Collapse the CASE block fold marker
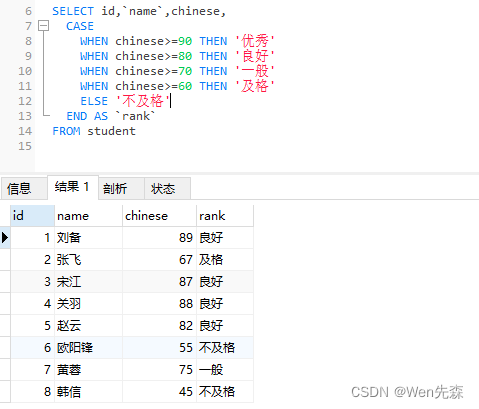 pos(43,26)
